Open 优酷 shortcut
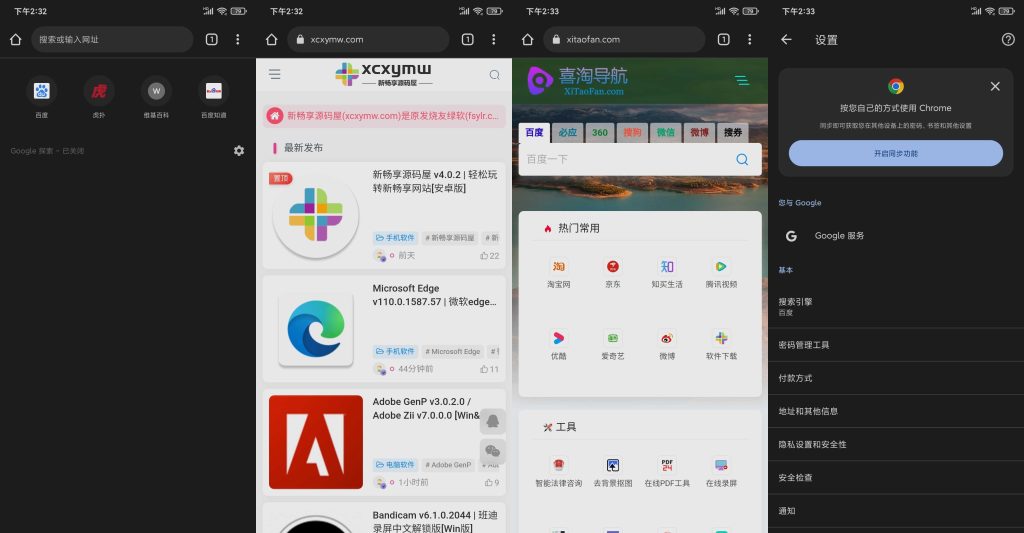 558,346
